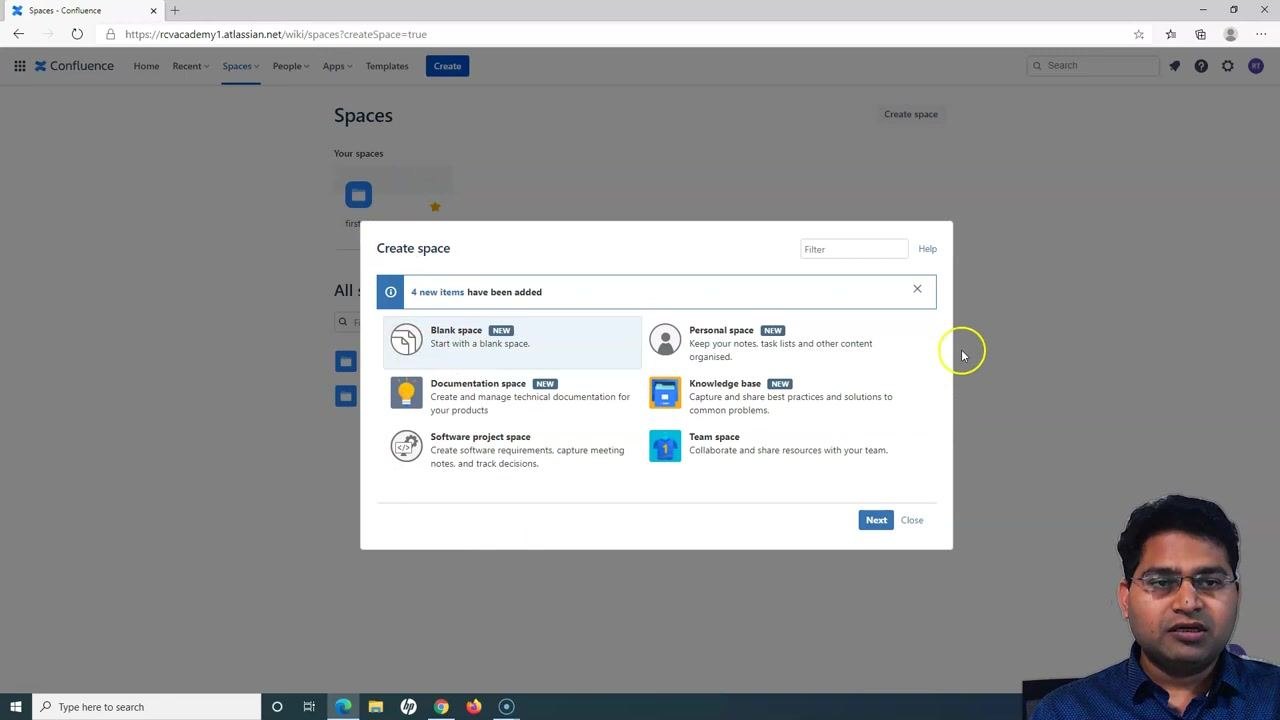
Task: Select the Knowledge base title text
Action: [x=725, y=383]
